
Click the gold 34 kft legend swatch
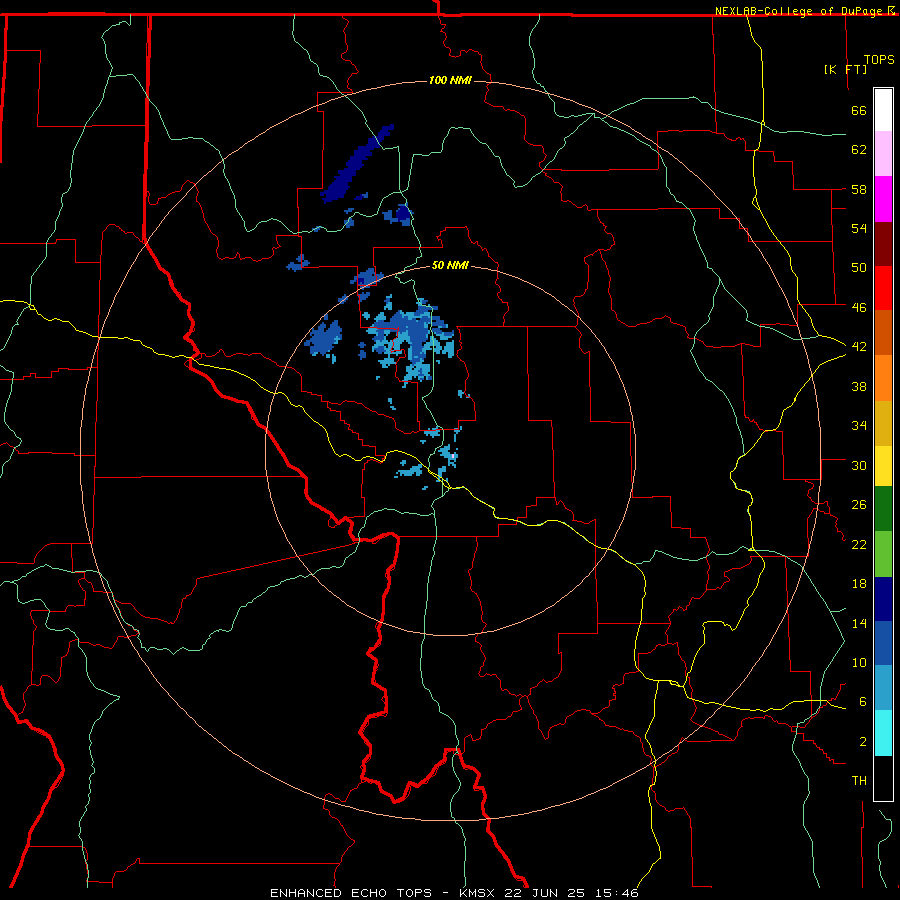883,422
